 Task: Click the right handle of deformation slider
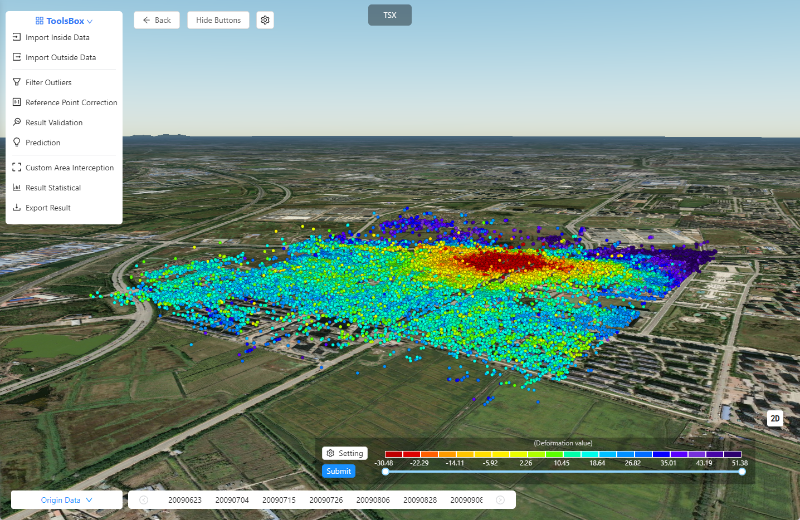[742, 472]
